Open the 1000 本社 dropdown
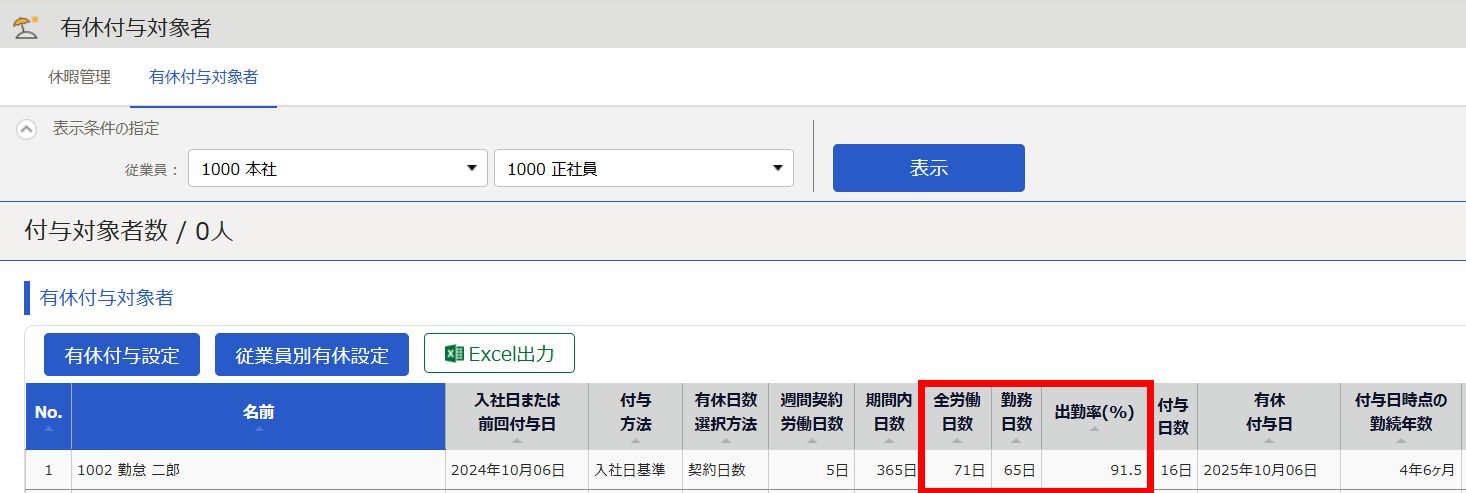The height and width of the screenshot is (493, 1466). click(338, 169)
